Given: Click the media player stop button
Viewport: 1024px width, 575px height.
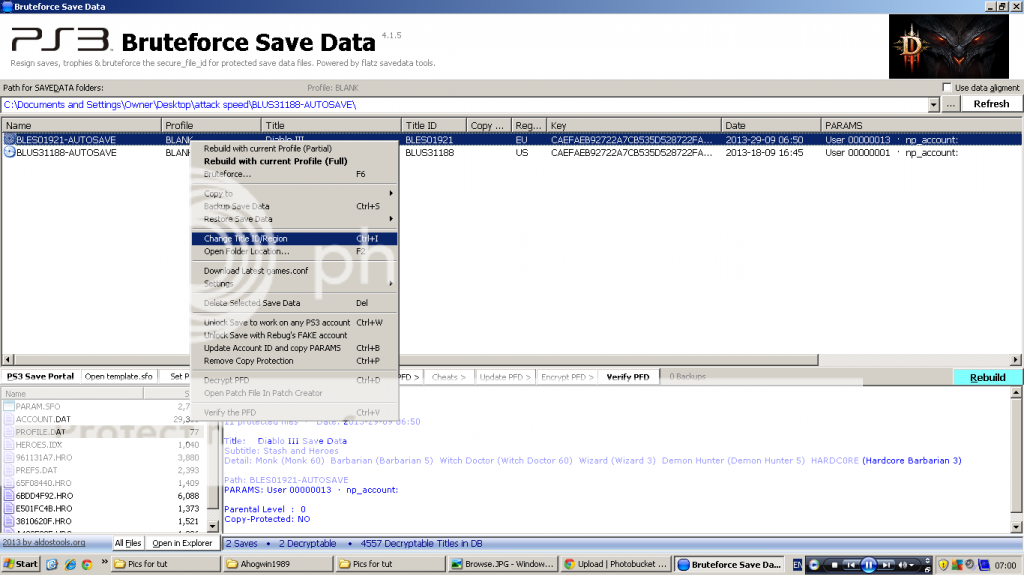Looking at the screenshot, I should click(834, 564).
